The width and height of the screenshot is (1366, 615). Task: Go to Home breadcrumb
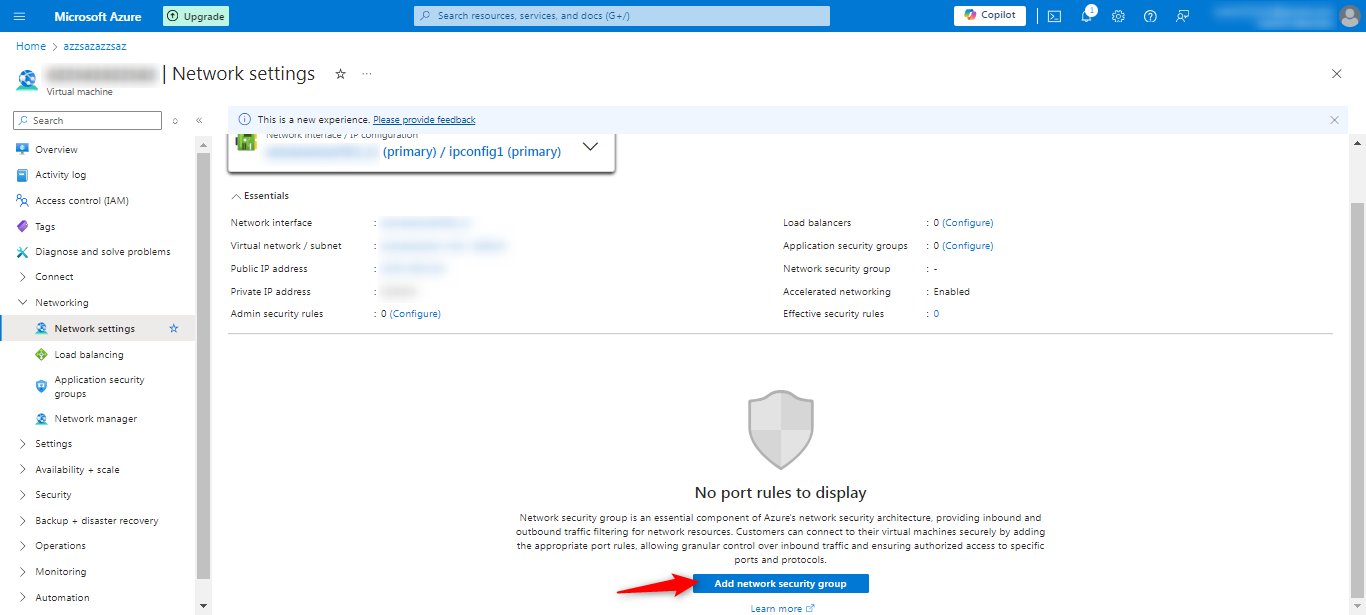[x=31, y=46]
